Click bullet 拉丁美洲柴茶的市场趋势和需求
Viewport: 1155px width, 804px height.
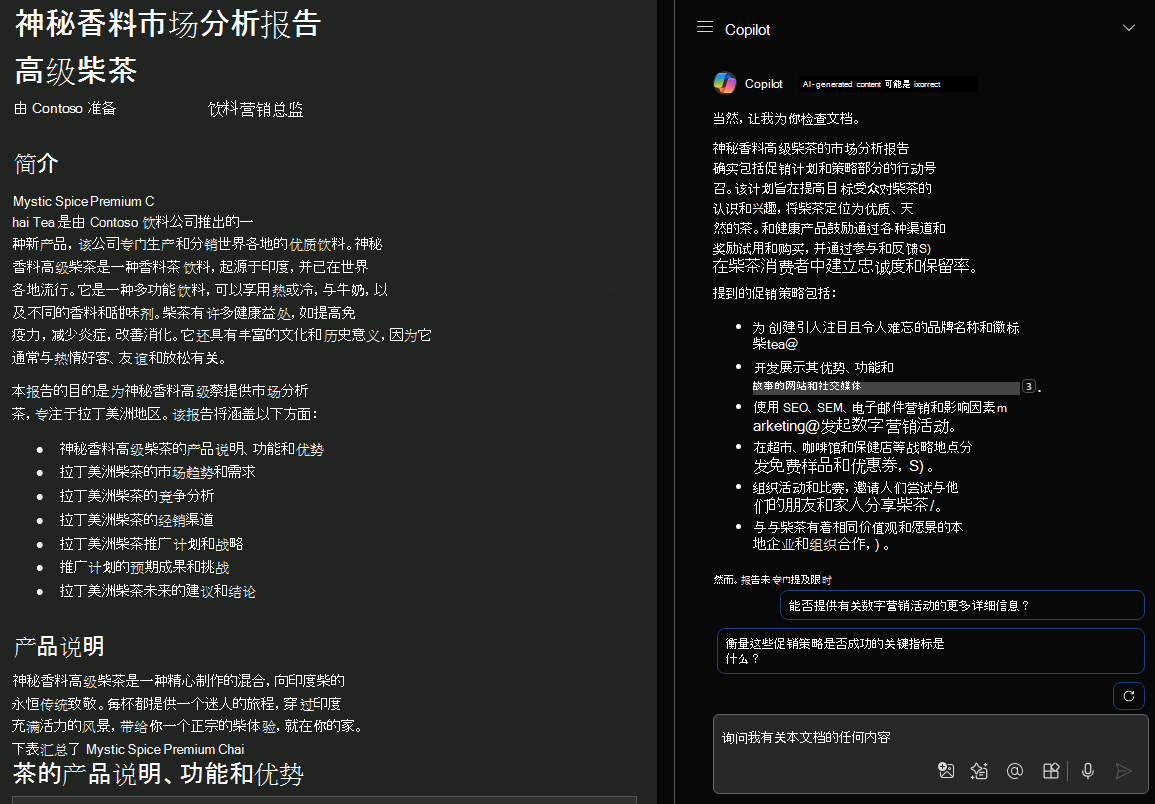157,472
